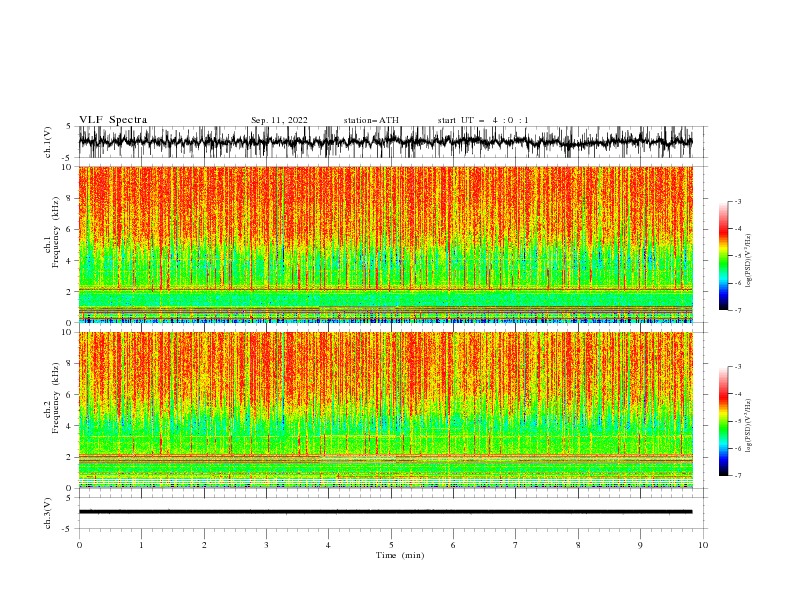Select the "ch.1 Frequency (kHz)" axis label

53,233
